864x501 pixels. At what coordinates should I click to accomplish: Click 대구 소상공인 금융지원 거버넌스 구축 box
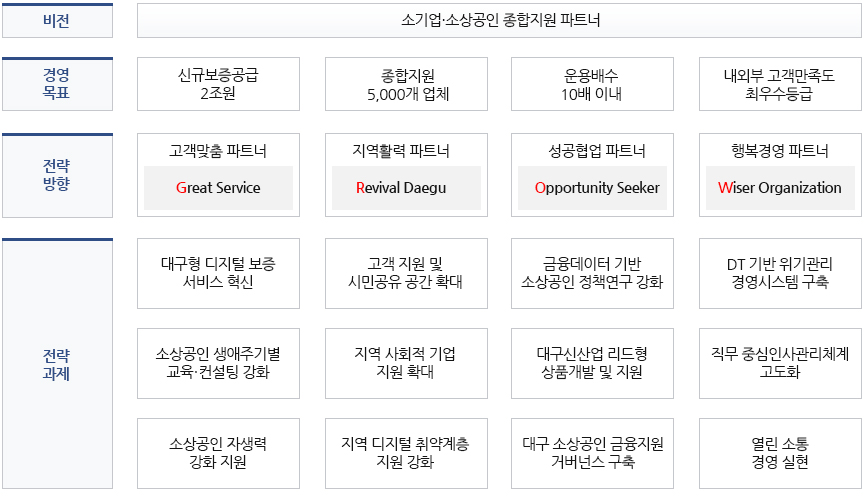click(x=592, y=454)
